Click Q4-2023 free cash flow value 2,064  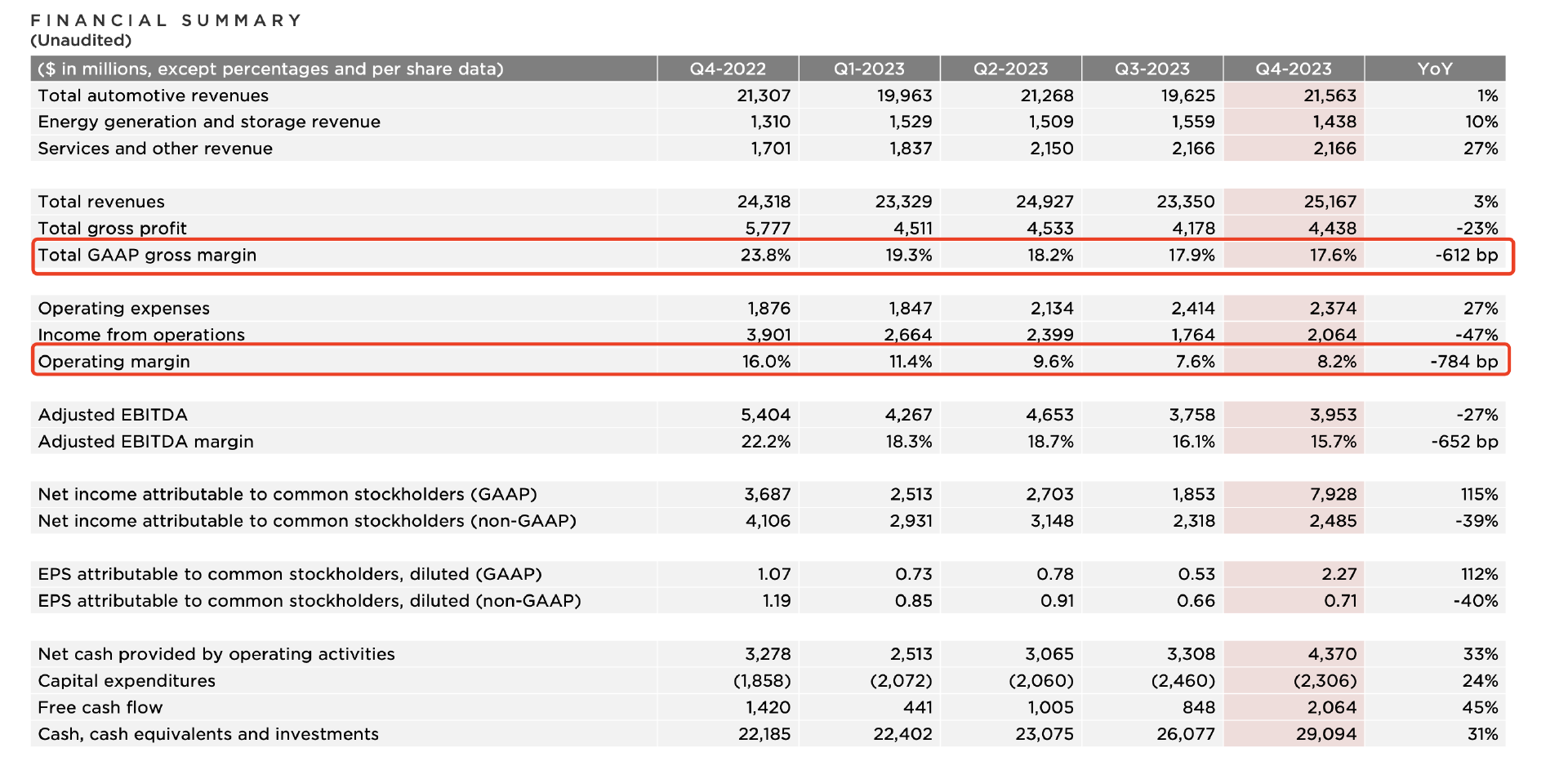click(1332, 707)
